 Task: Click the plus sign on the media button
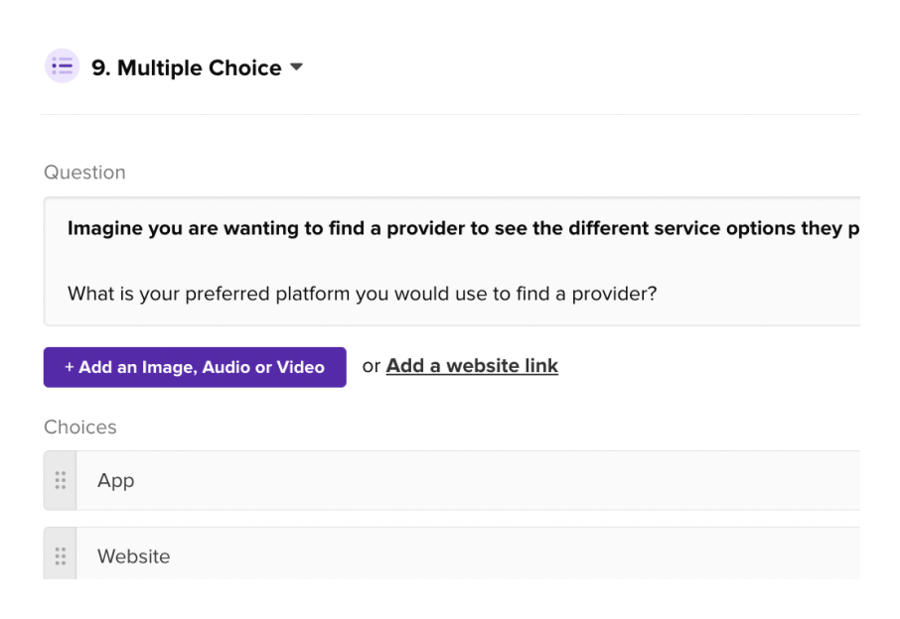tap(69, 367)
